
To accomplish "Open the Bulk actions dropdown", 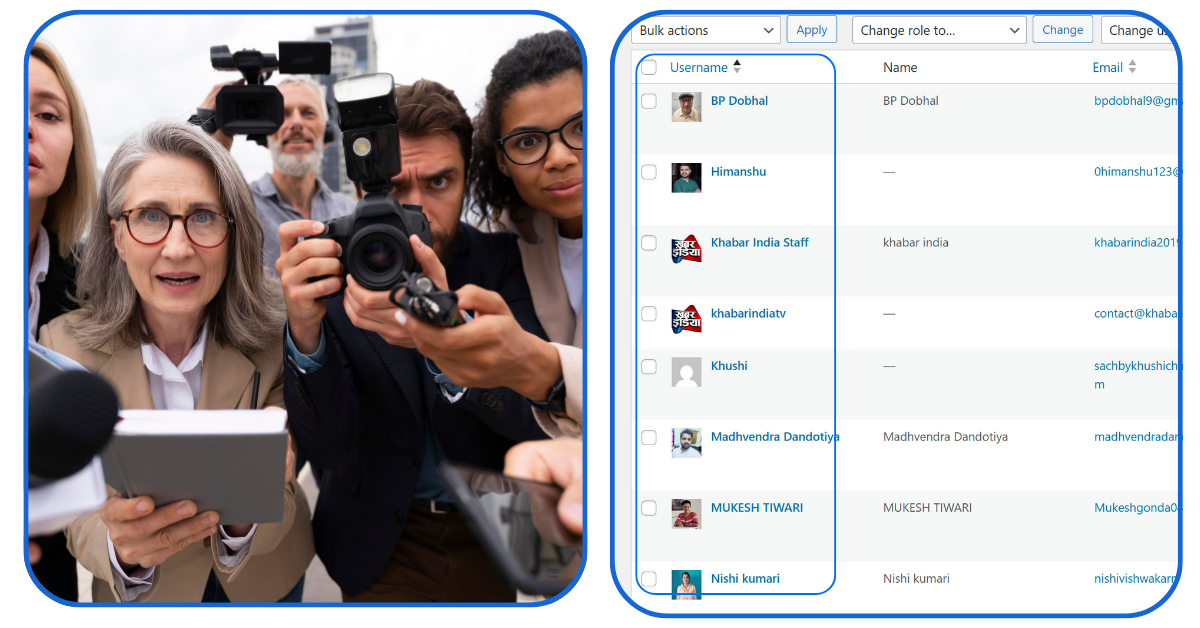I will (x=705, y=29).
